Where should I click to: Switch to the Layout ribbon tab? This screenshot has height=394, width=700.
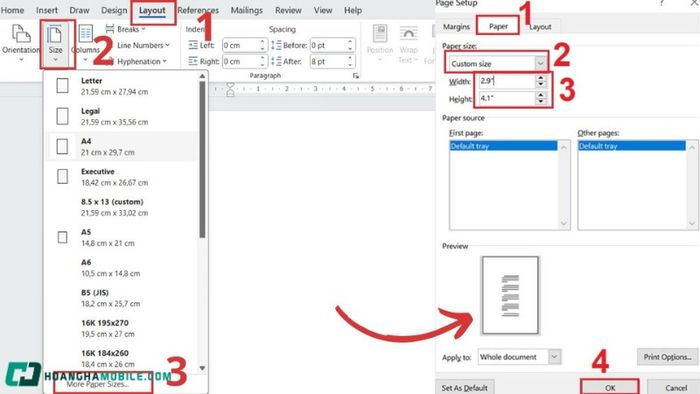pos(152,10)
